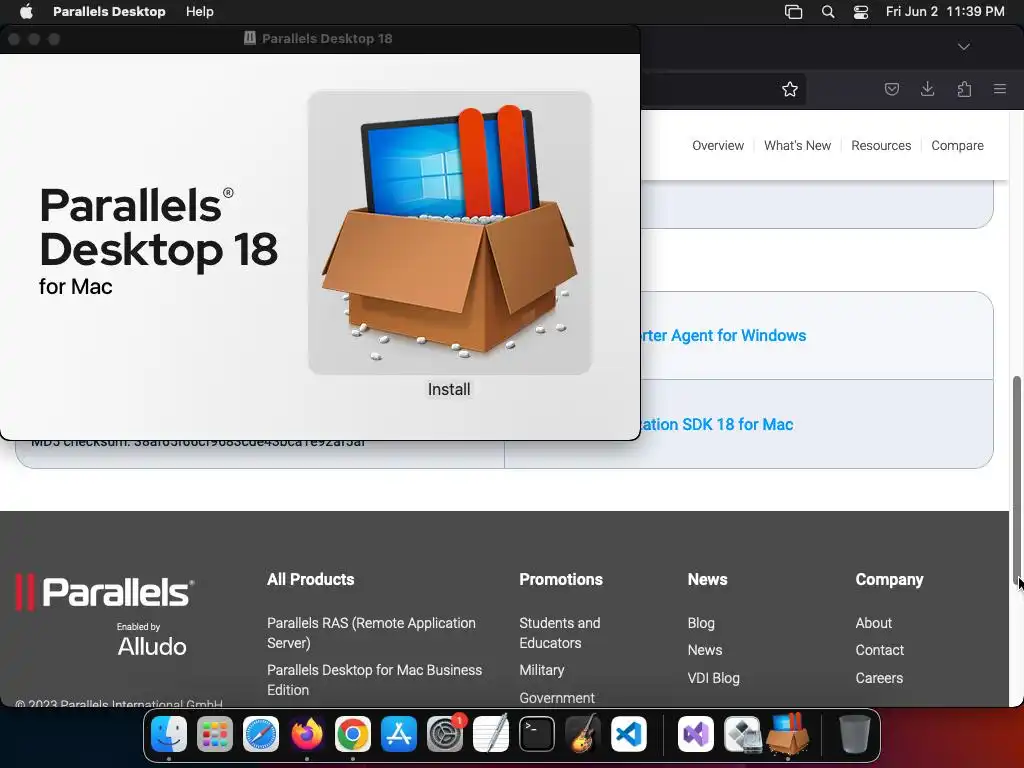1024x768 pixels.
Task: Go to the Overview page tab
Action: [718, 146]
